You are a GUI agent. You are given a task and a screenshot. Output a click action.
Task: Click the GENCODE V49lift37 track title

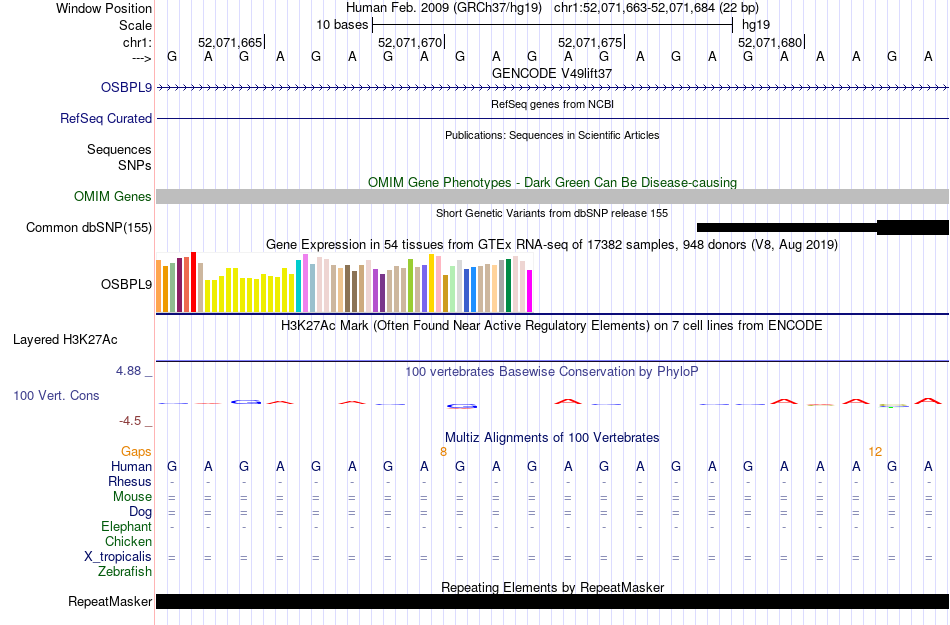coord(552,73)
